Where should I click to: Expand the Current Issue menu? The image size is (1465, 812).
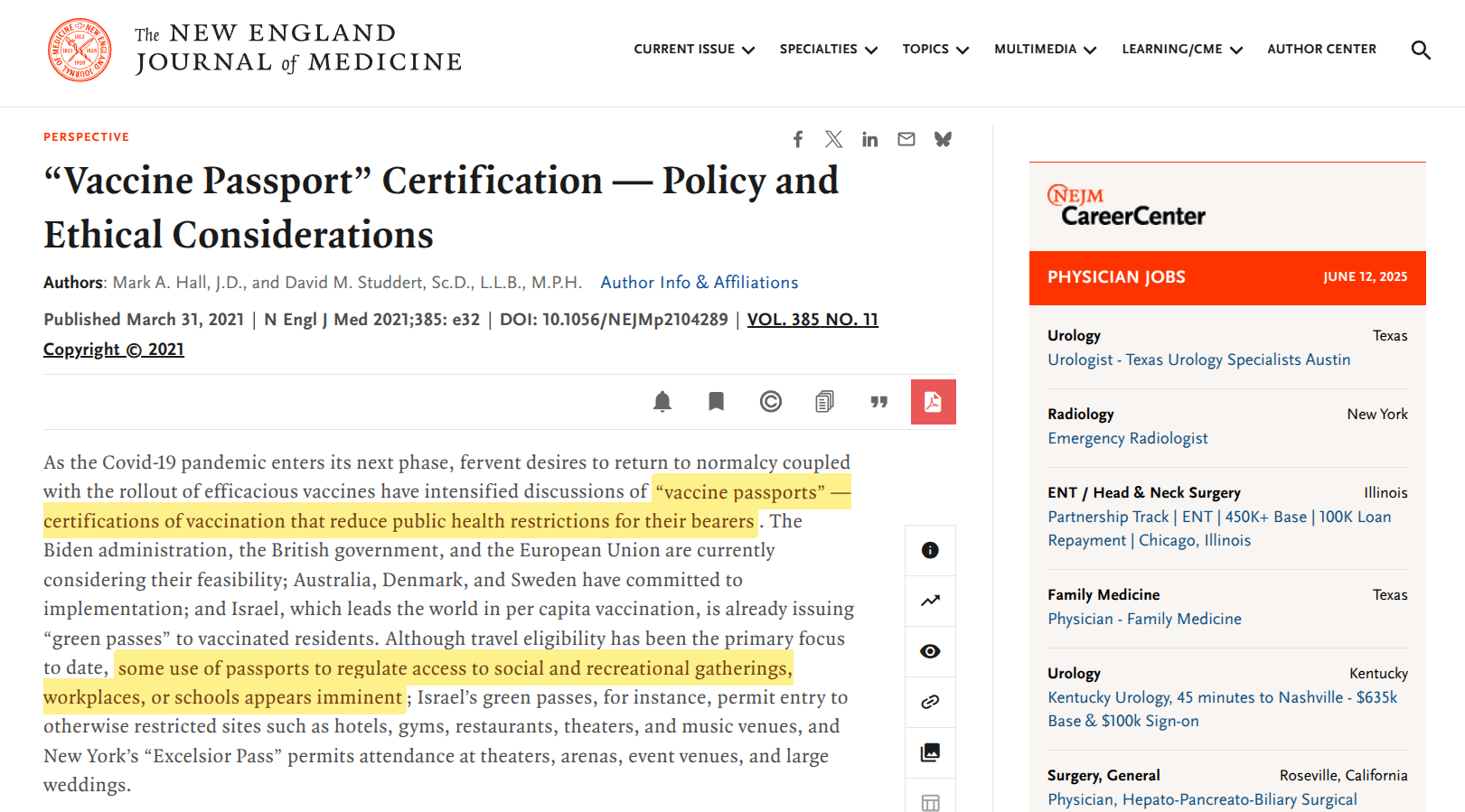coord(694,49)
